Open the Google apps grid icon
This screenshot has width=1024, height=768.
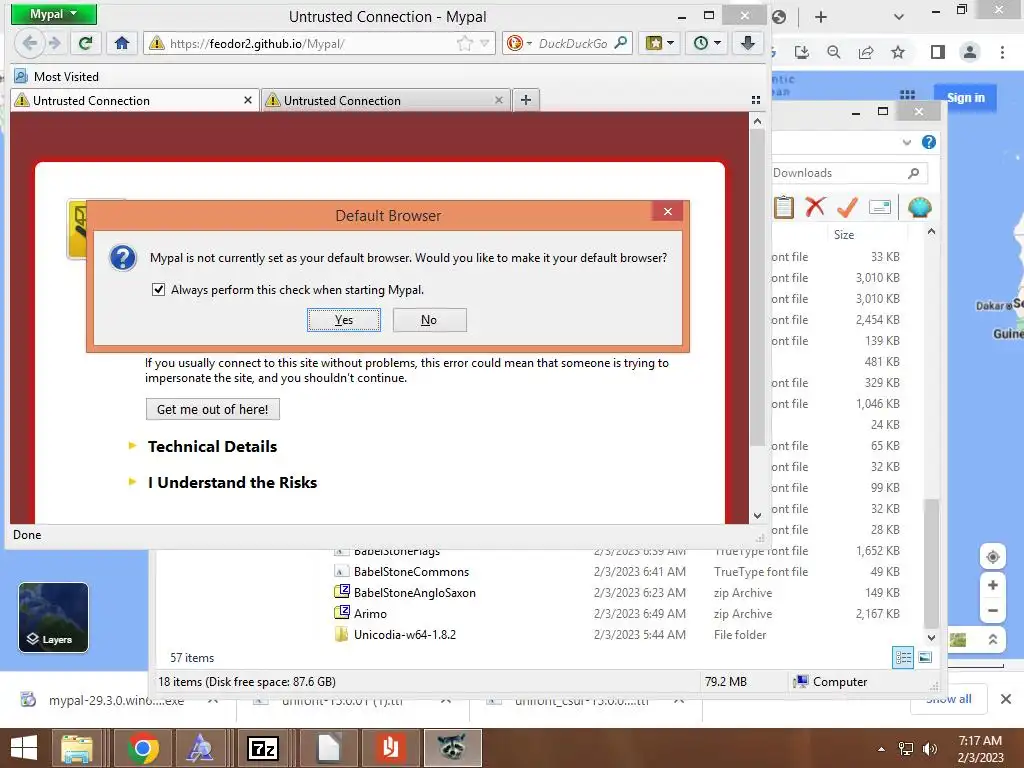pyautogui.click(x=907, y=96)
